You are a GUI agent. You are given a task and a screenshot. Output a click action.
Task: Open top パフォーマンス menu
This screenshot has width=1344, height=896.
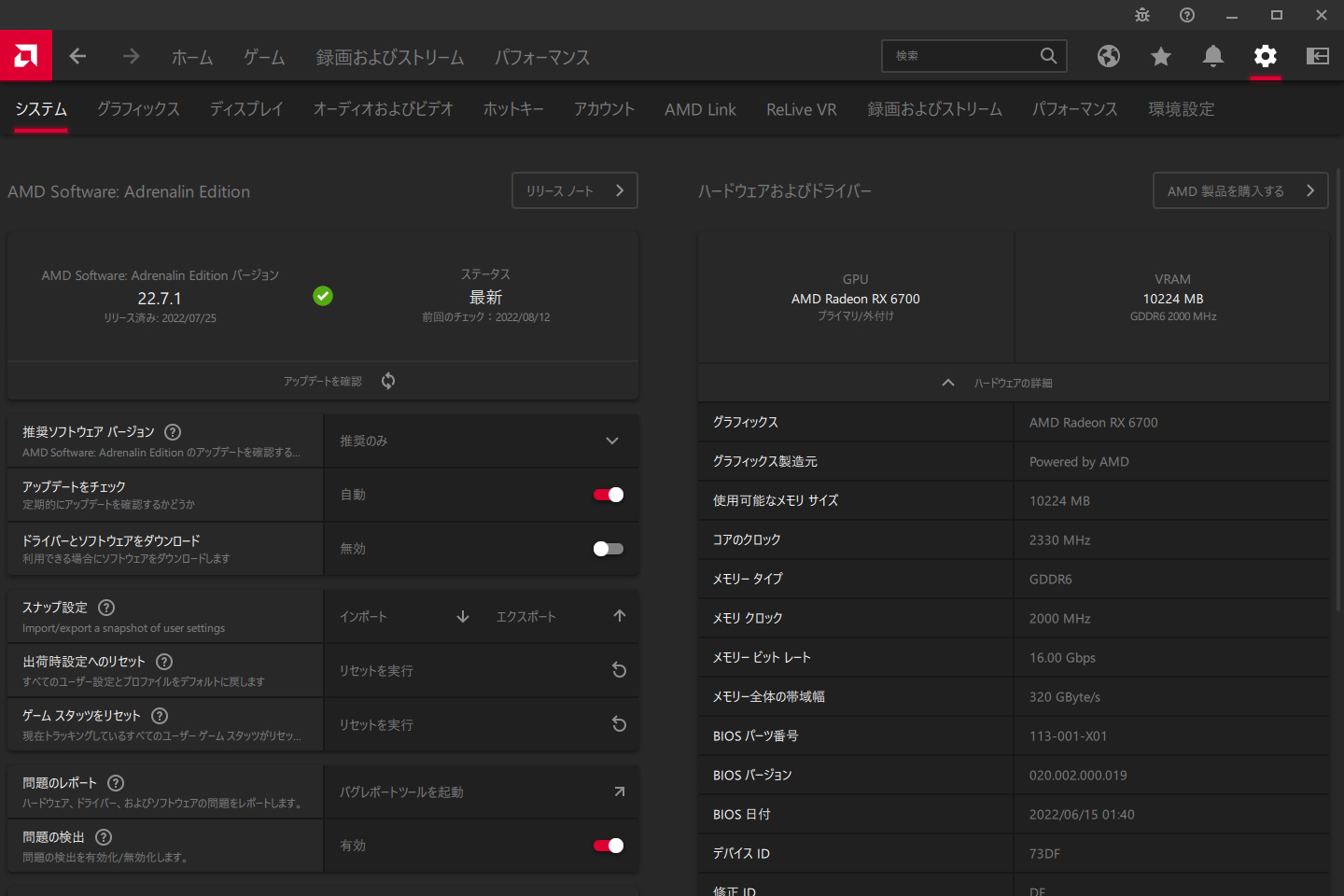[542, 57]
